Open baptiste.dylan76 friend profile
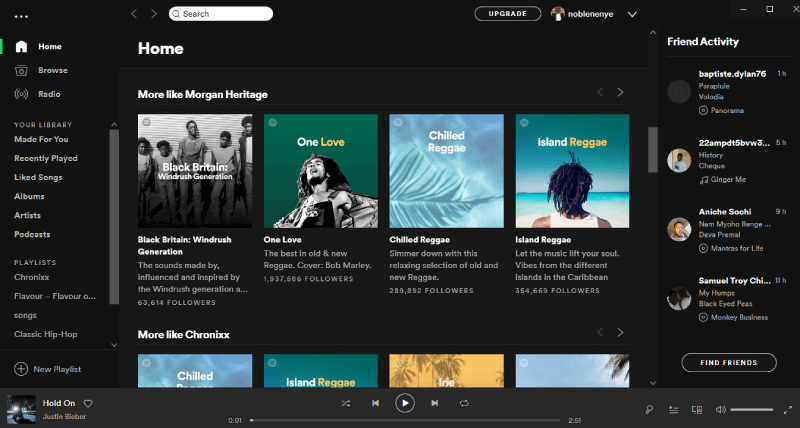This screenshot has width=800, height=428. 732,74
